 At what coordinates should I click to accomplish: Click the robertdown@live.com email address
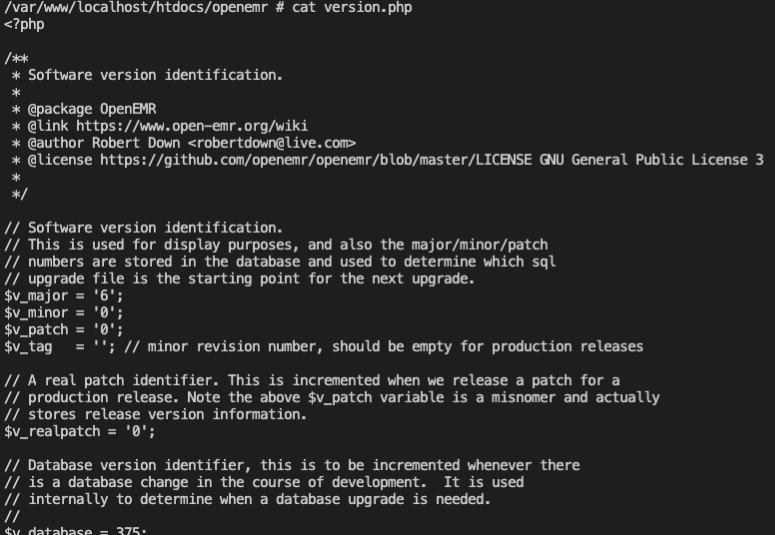click(x=272, y=143)
